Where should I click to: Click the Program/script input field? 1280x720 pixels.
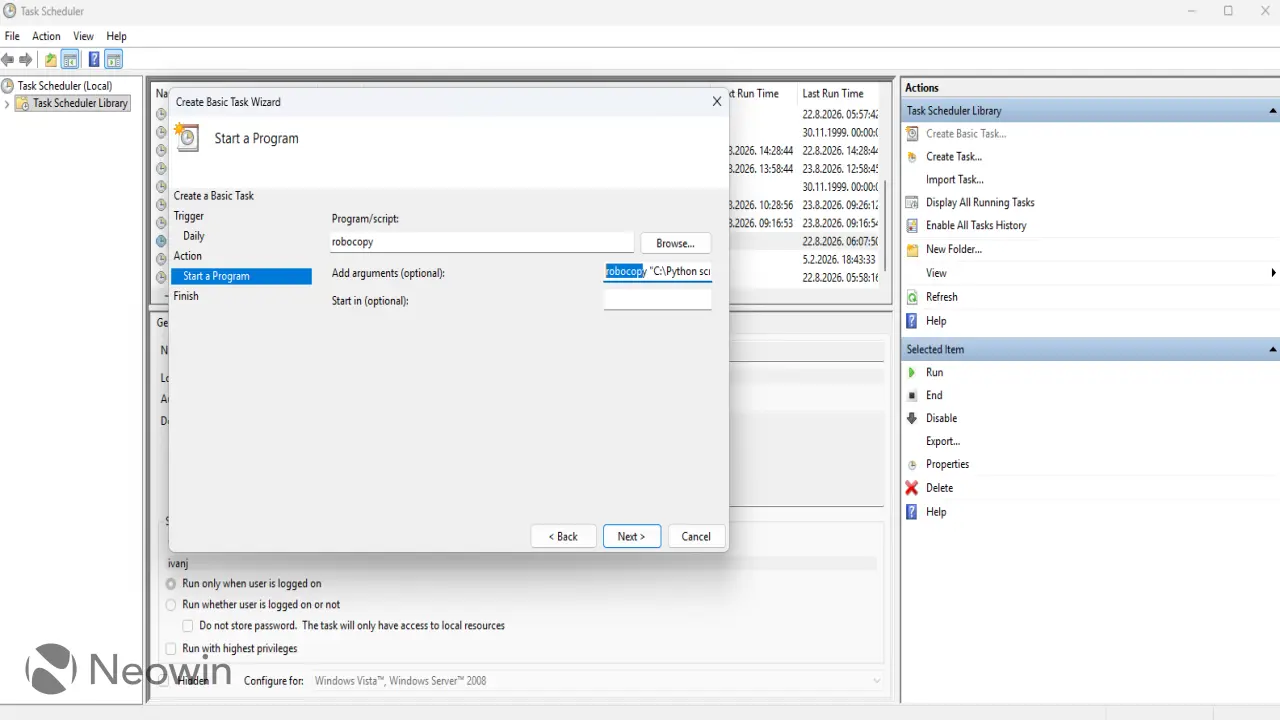tap(482, 242)
